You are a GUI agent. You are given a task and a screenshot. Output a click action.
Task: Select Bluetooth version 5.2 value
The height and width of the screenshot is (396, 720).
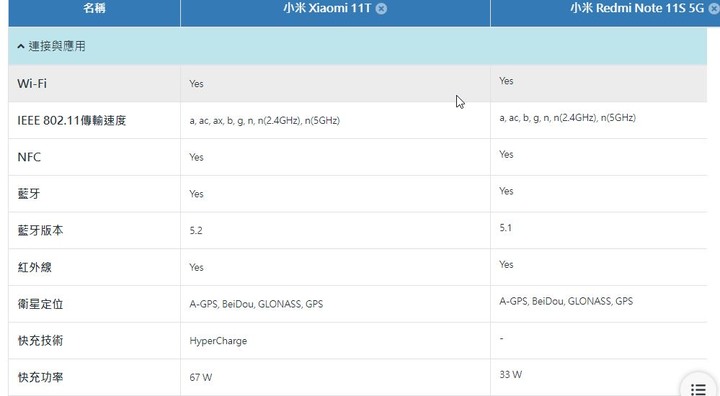[196, 231]
